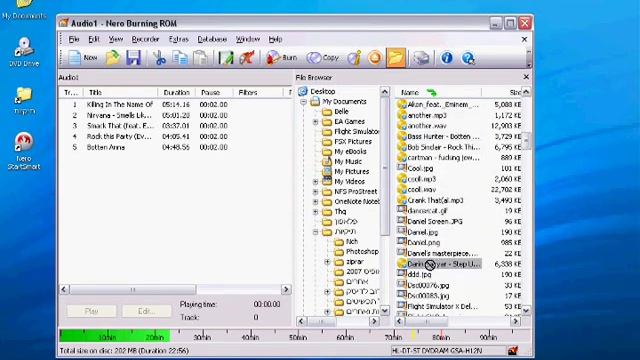Expand the My Videos folder node
The width and height of the screenshot is (640, 360).
[x=316, y=182]
